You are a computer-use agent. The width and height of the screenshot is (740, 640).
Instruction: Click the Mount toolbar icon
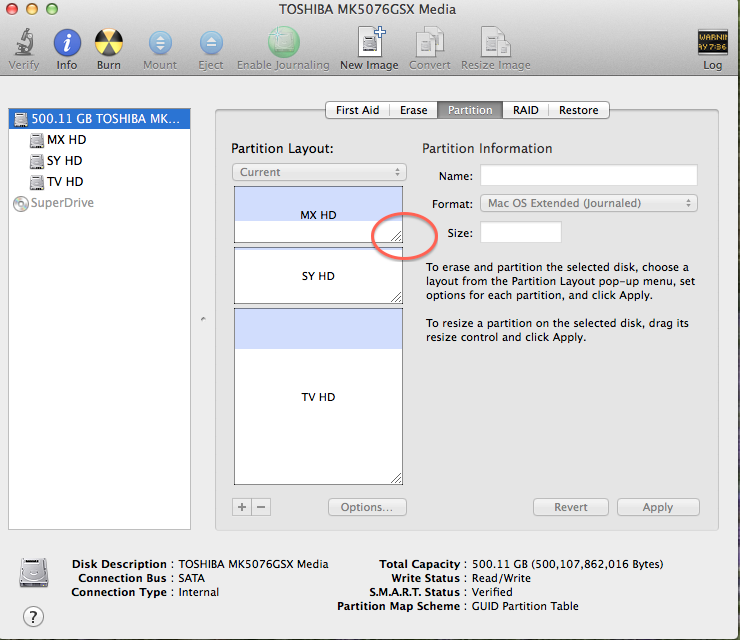[160, 43]
